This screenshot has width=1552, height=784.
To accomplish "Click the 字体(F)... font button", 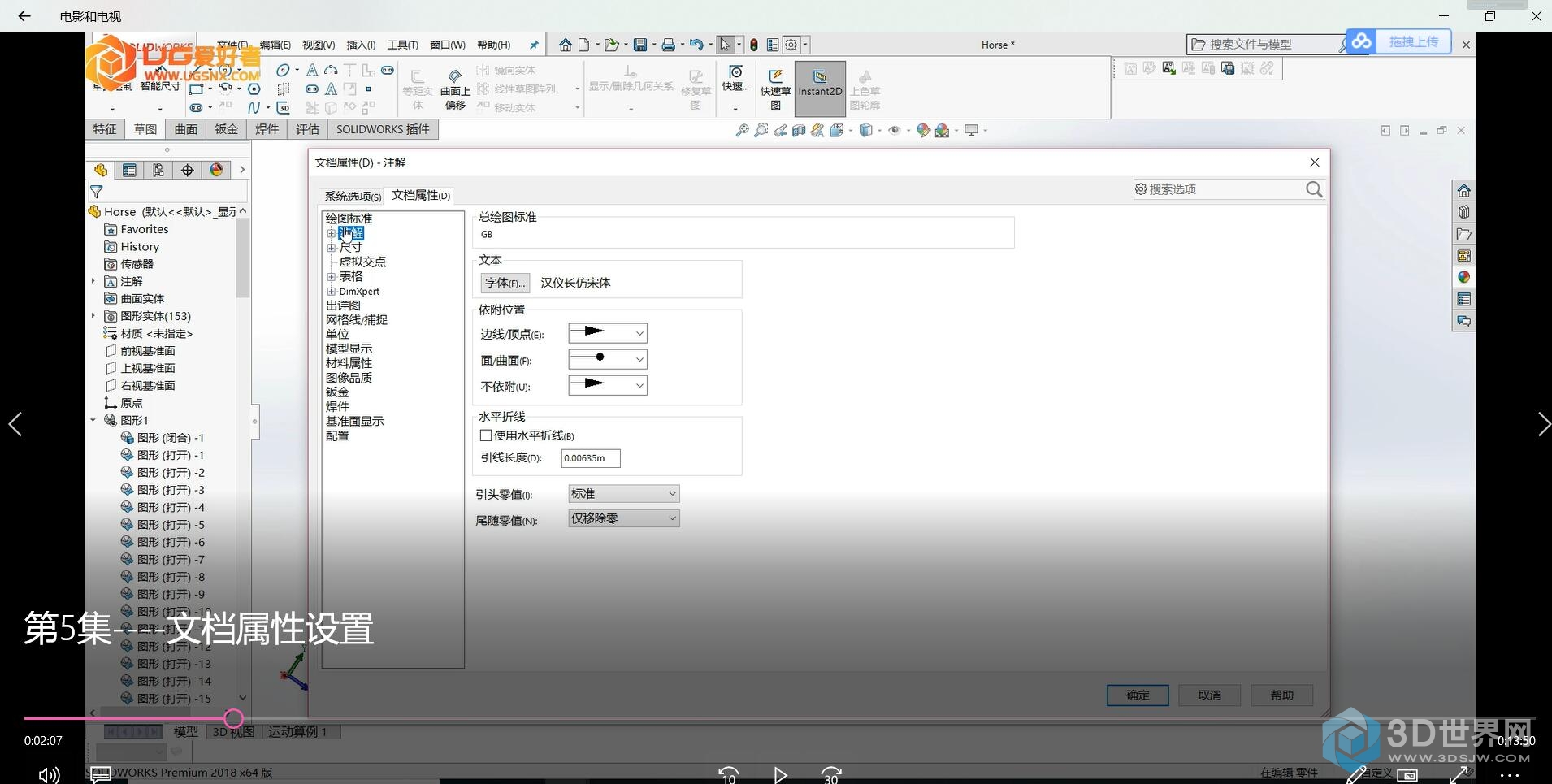I will (x=505, y=283).
